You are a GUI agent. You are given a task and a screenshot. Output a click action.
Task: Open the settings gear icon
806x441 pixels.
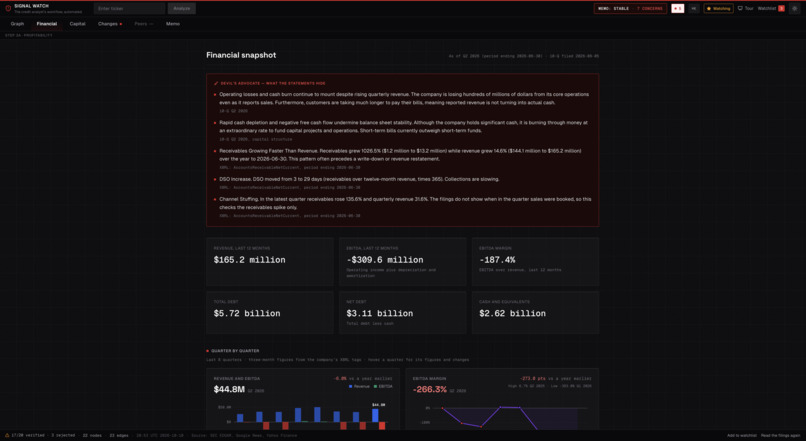(x=794, y=8)
